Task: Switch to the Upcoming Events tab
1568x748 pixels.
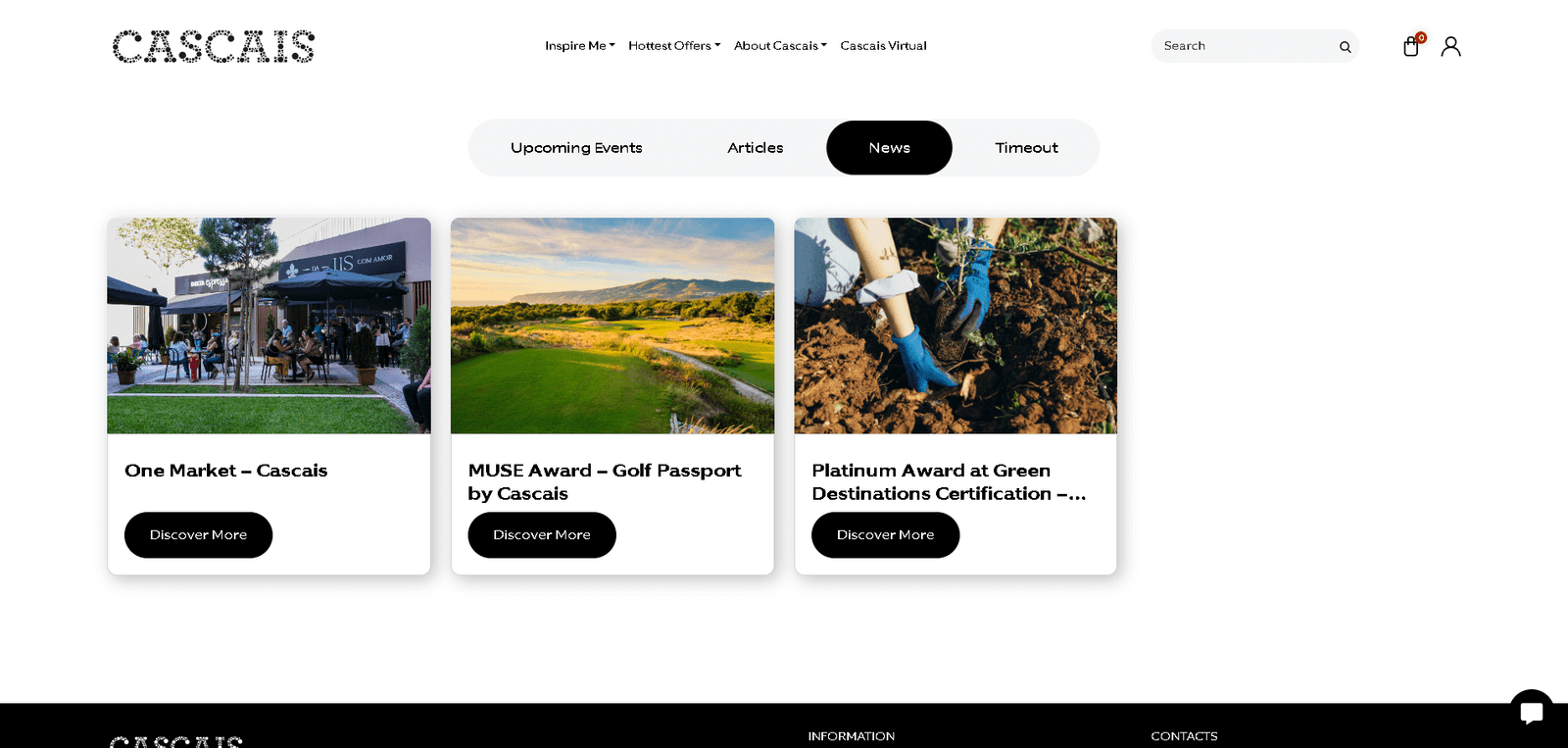Action: coord(576,148)
